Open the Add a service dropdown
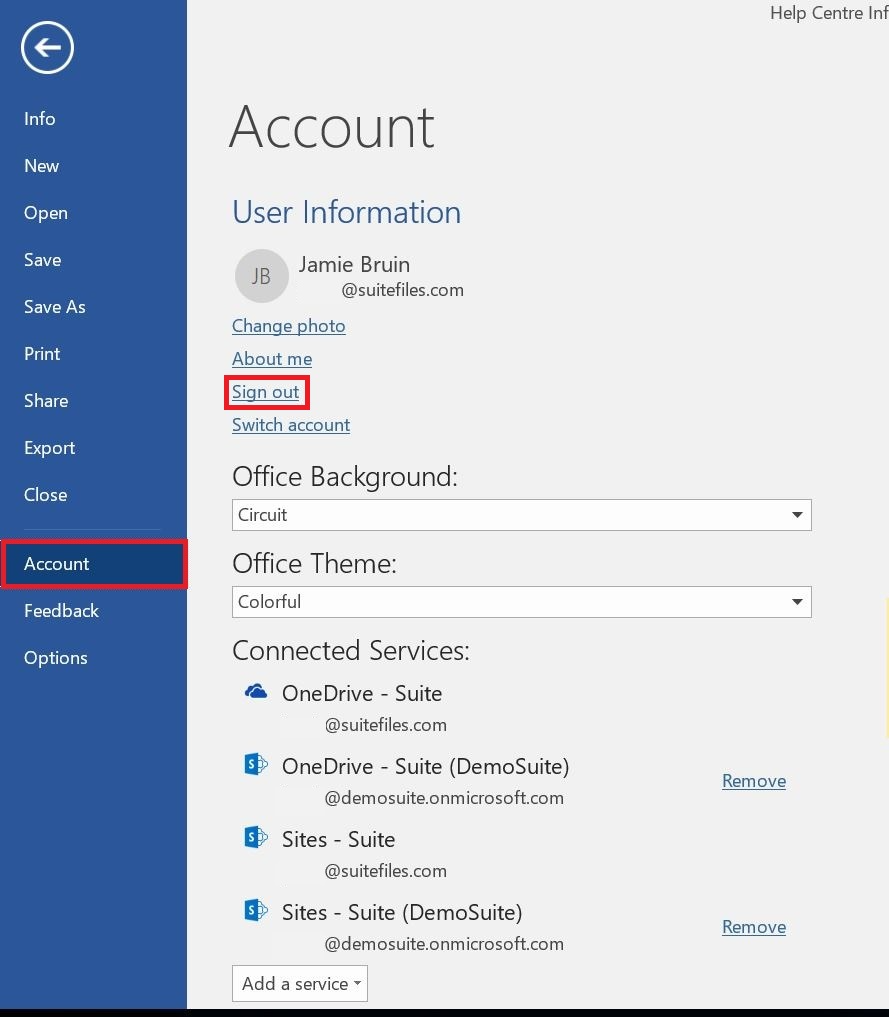 (x=300, y=983)
